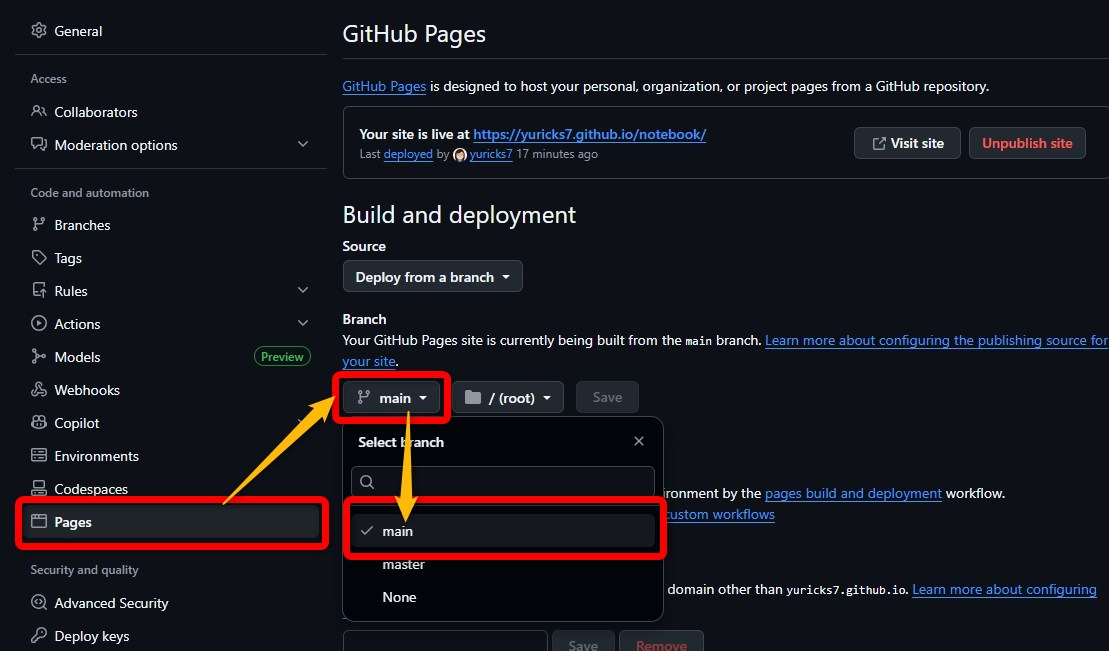Screen dimensions: 1109x651
Task: Click the Moderation options comment icon
Action: pos(39,144)
